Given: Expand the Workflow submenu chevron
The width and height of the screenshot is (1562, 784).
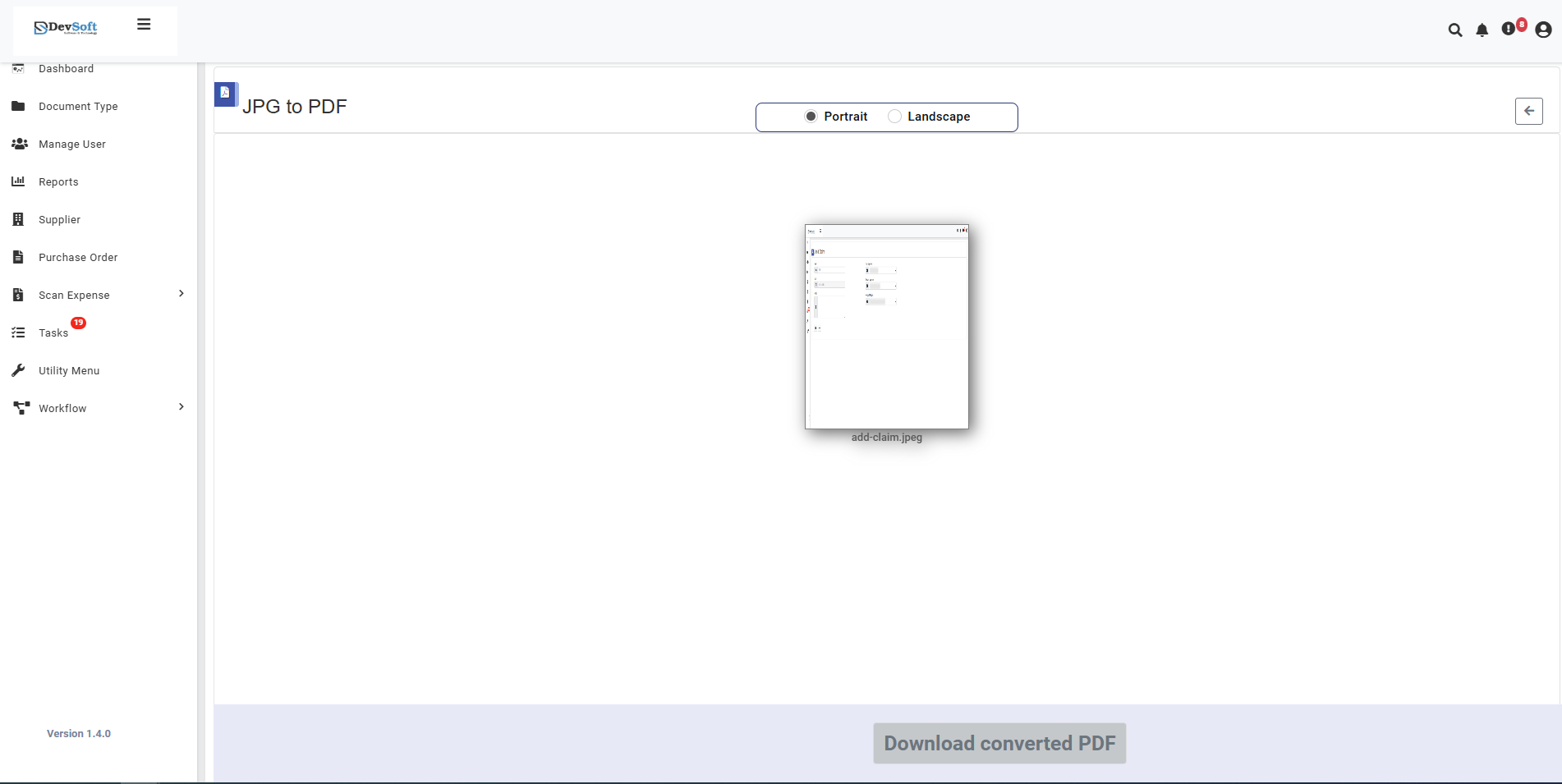Looking at the screenshot, I should [181, 406].
